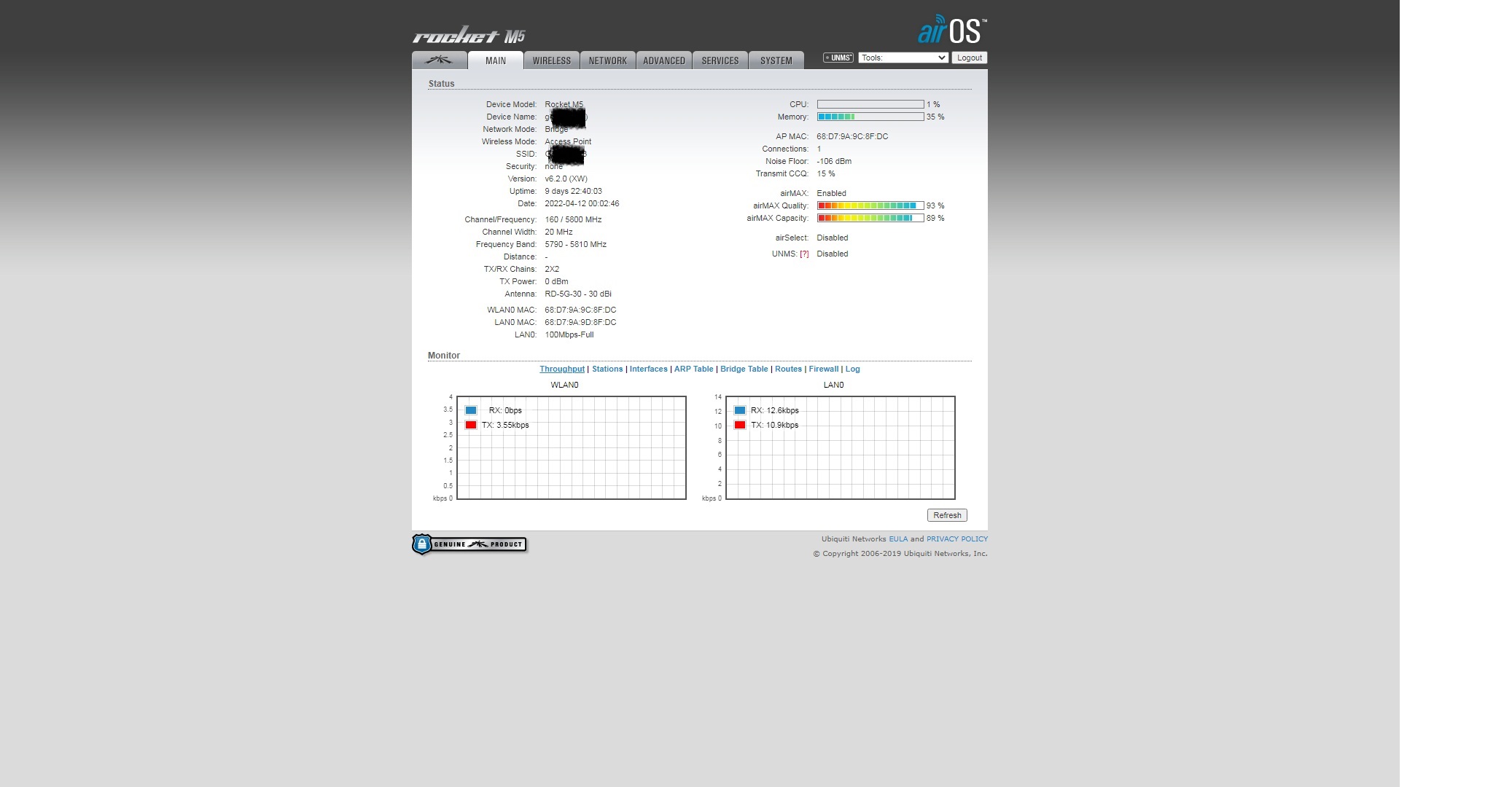Click the date value 2022-04-12 00:02:46

582,203
